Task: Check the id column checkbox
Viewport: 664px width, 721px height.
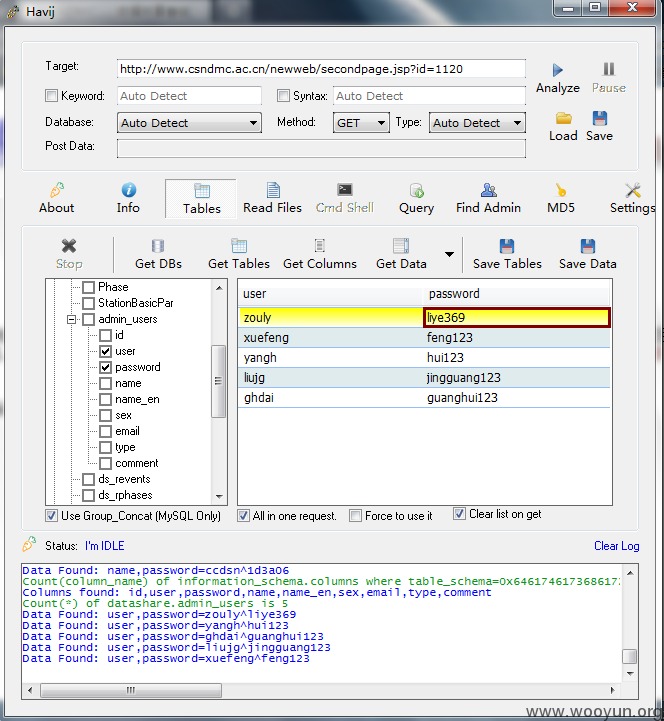Action: [105, 335]
